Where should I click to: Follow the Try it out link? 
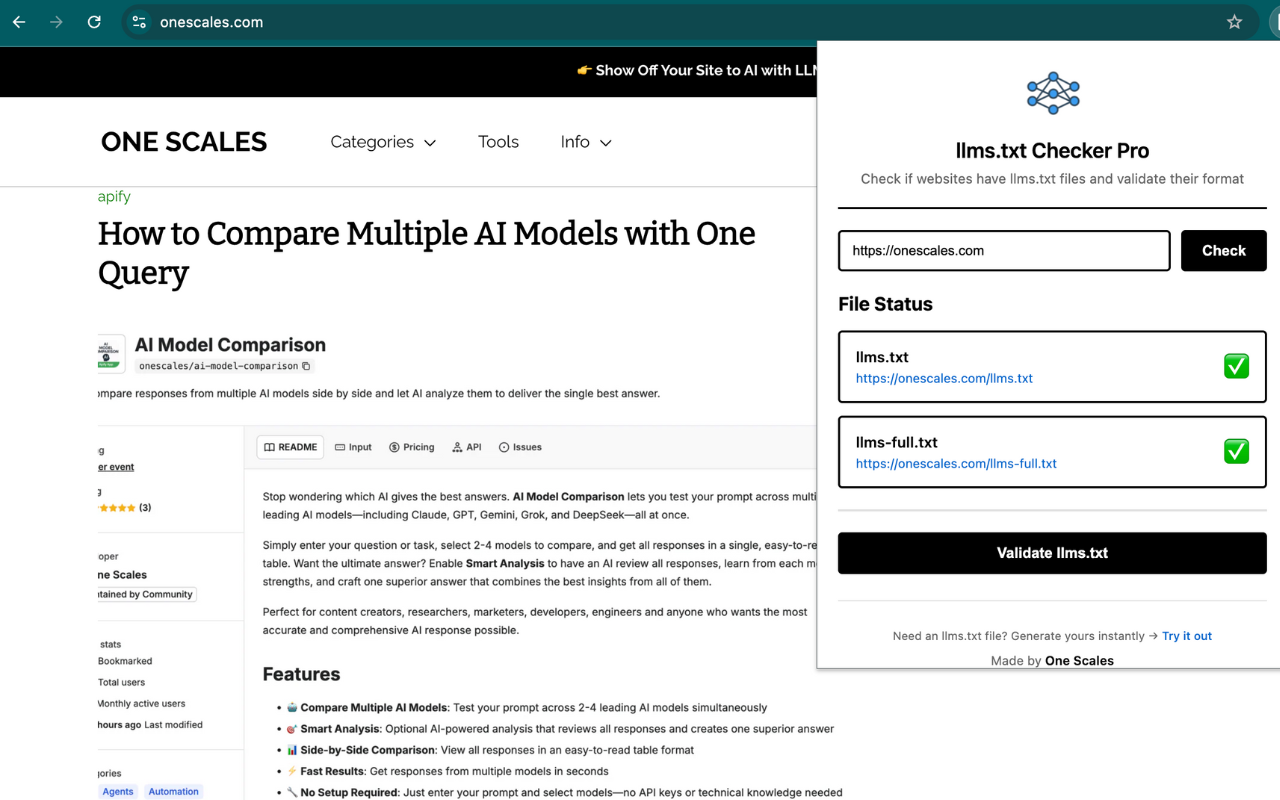[x=1187, y=635]
